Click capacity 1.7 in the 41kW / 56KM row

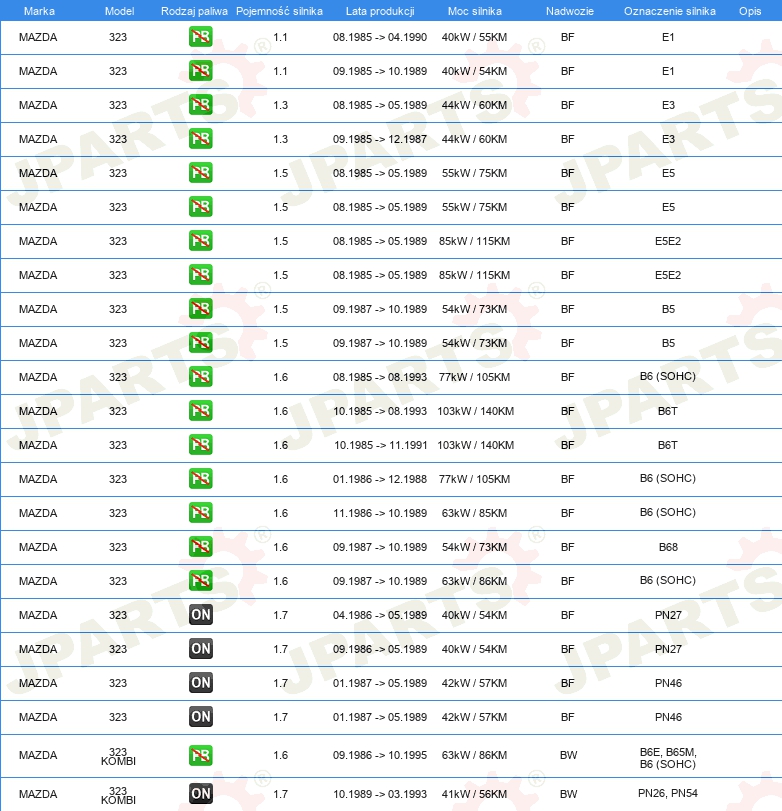pos(280,794)
